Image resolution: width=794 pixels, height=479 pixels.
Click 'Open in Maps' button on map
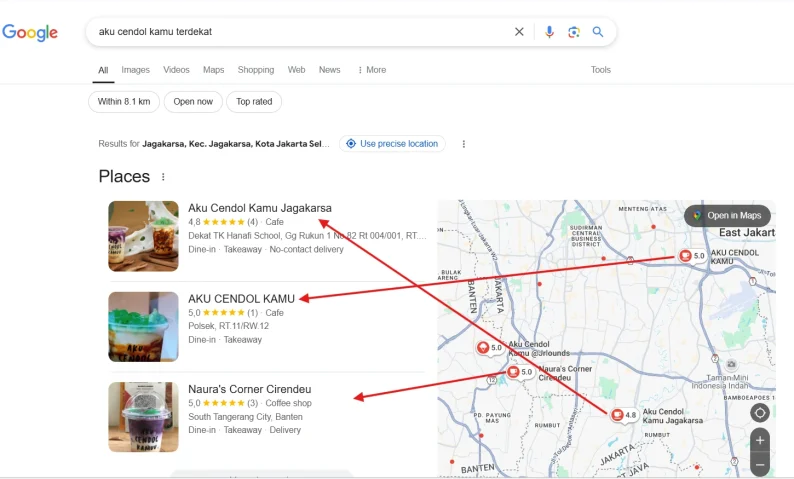click(x=728, y=216)
